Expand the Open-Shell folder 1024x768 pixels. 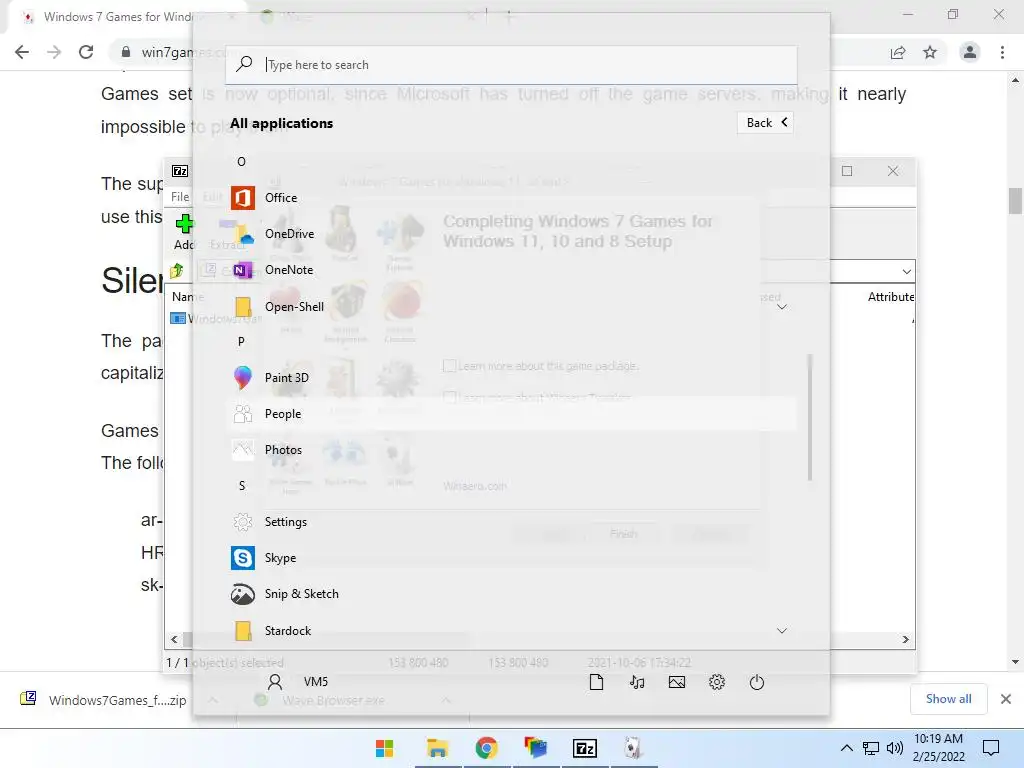pyautogui.click(x=512, y=306)
